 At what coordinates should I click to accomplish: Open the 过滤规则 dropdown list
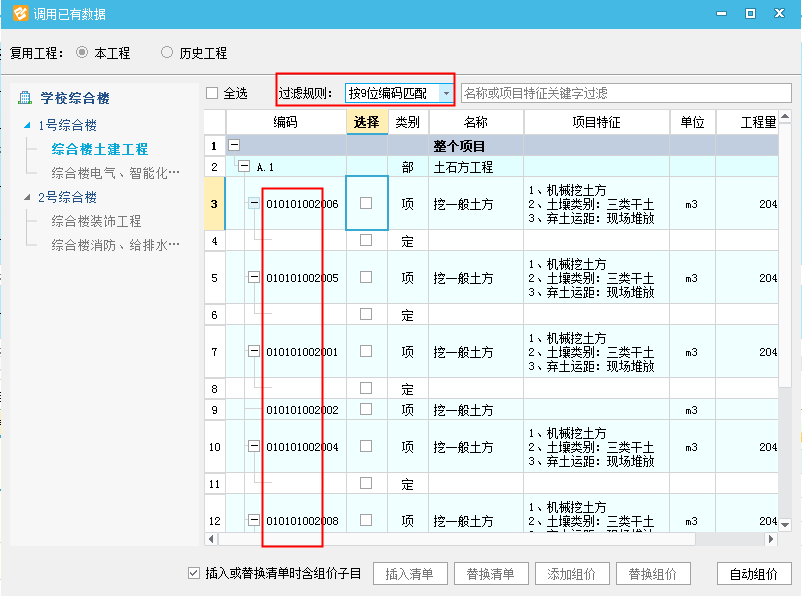445,93
